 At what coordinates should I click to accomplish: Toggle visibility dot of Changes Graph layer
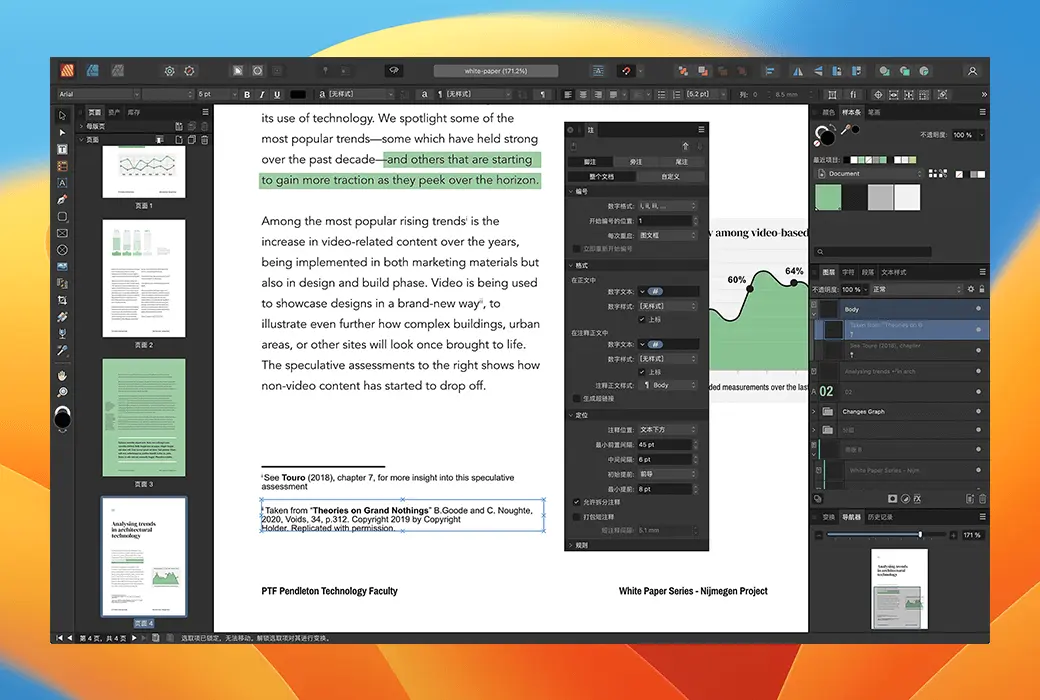pos(978,411)
